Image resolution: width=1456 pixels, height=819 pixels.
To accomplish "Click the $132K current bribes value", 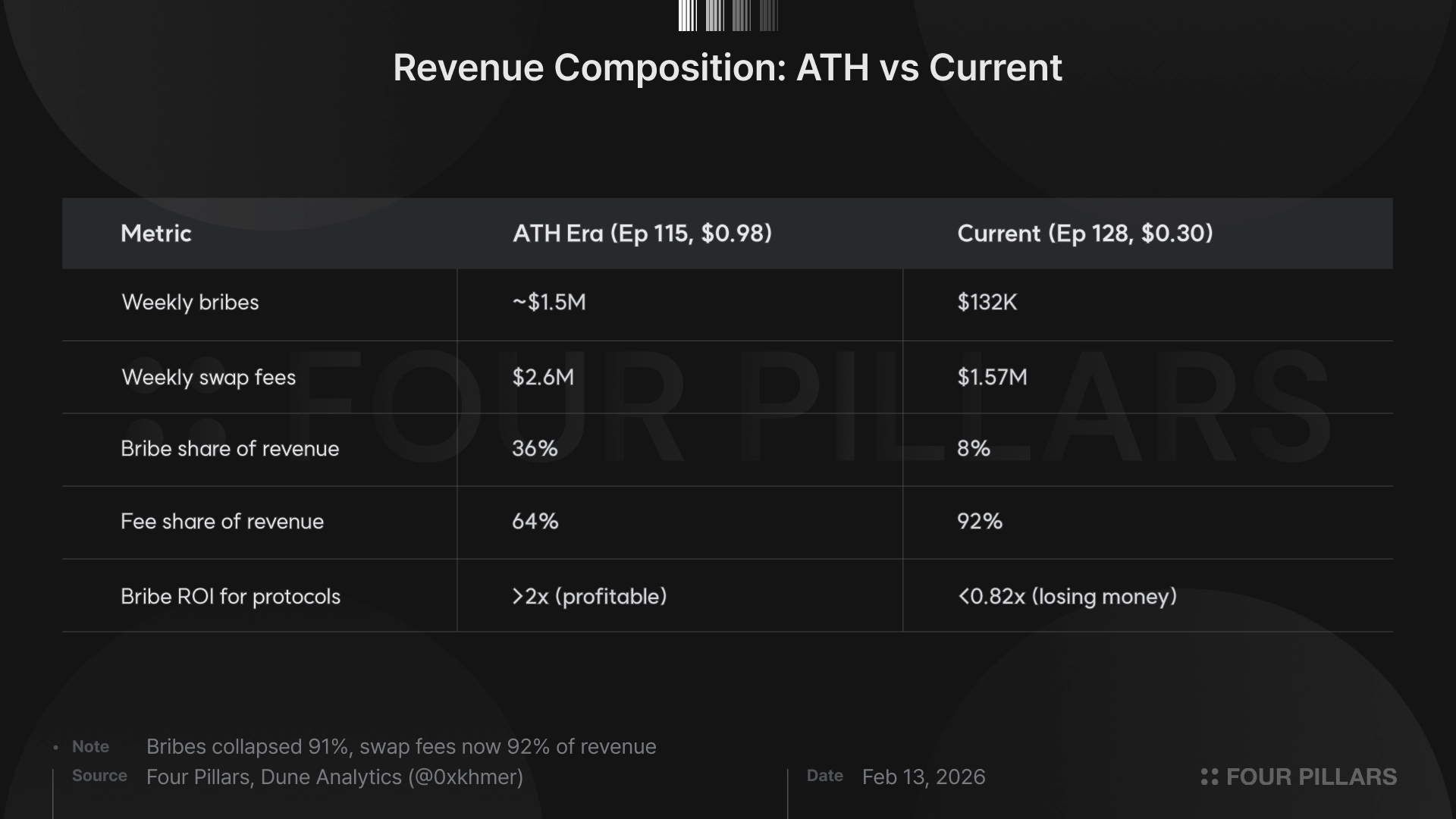I will pos(987,303).
